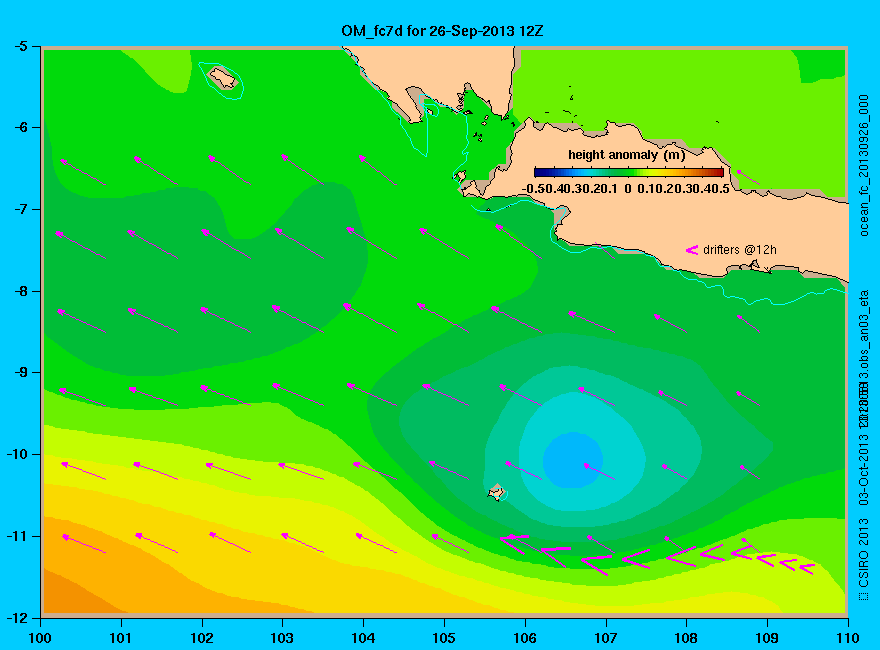Click longitude axis label 110
Viewport: 880px width, 650px height.
(x=848, y=638)
